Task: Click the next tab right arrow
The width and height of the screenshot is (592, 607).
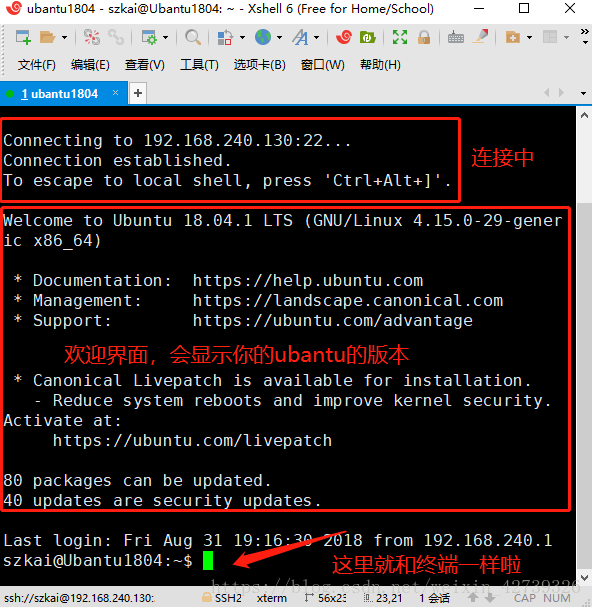Action: click(x=561, y=93)
